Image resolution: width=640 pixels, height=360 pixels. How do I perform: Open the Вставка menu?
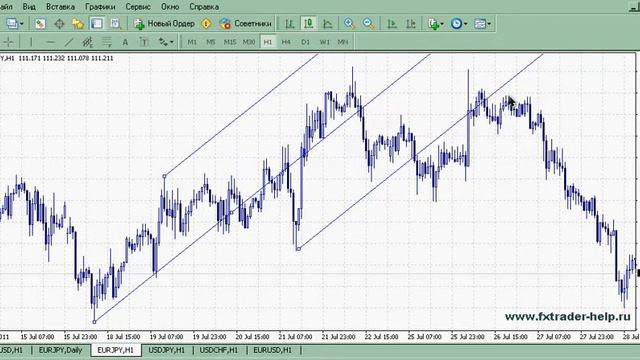click(x=60, y=7)
